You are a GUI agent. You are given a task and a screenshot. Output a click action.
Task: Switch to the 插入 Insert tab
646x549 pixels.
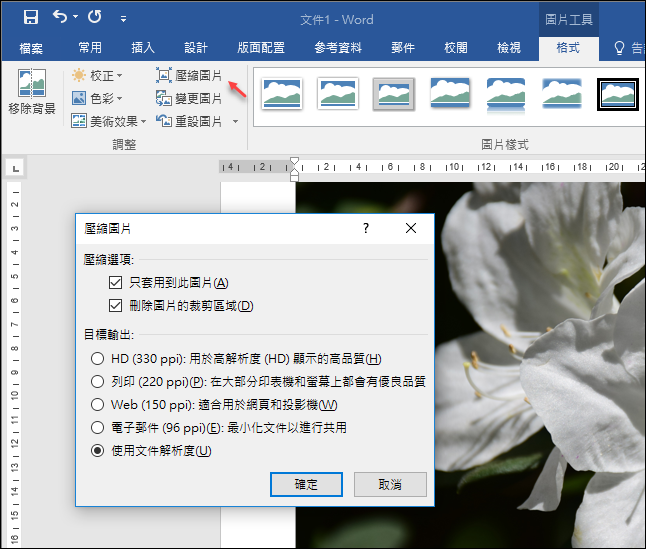coord(143,48)
